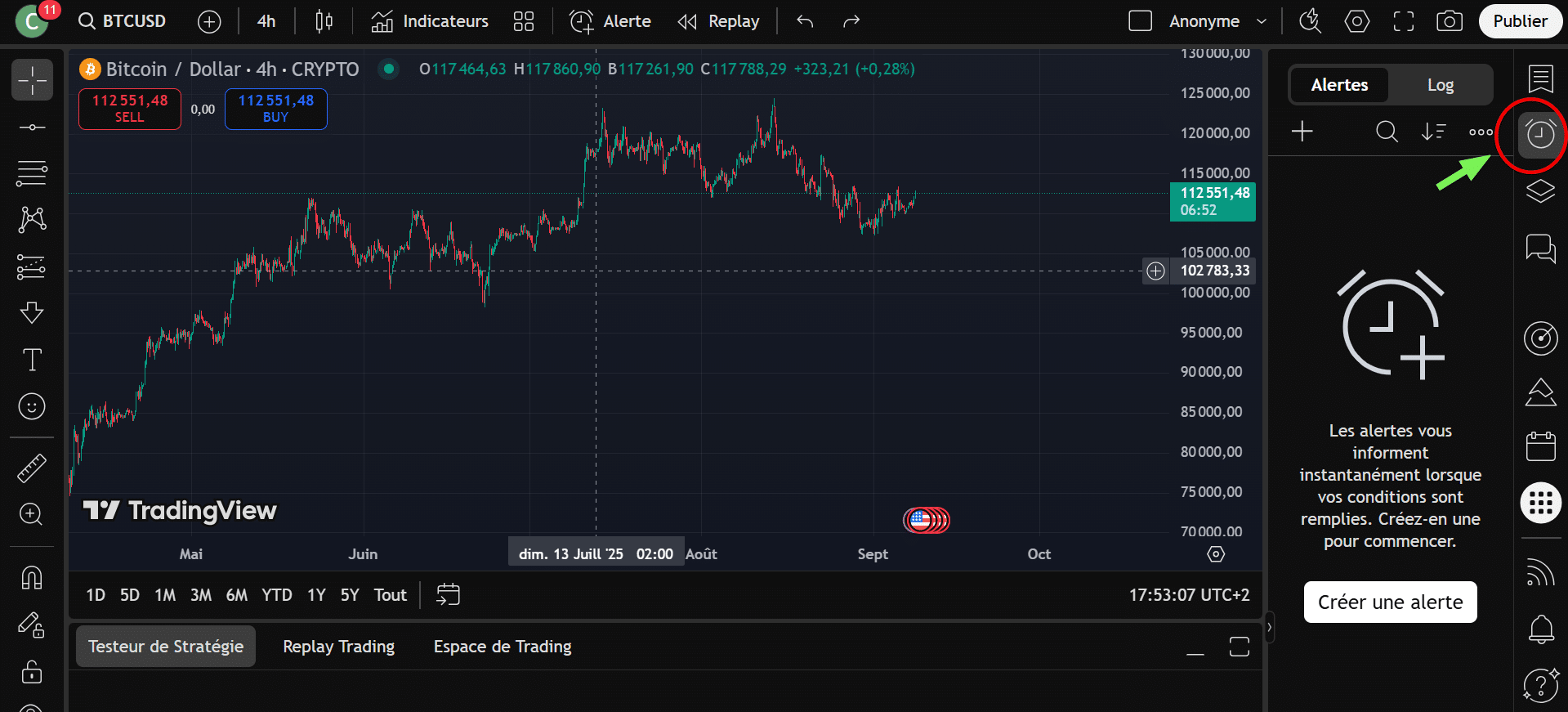Open the alerts clock icon in right sidebar
The height and width of the screenshot is (712, 1568).
tap(1540, 134)
